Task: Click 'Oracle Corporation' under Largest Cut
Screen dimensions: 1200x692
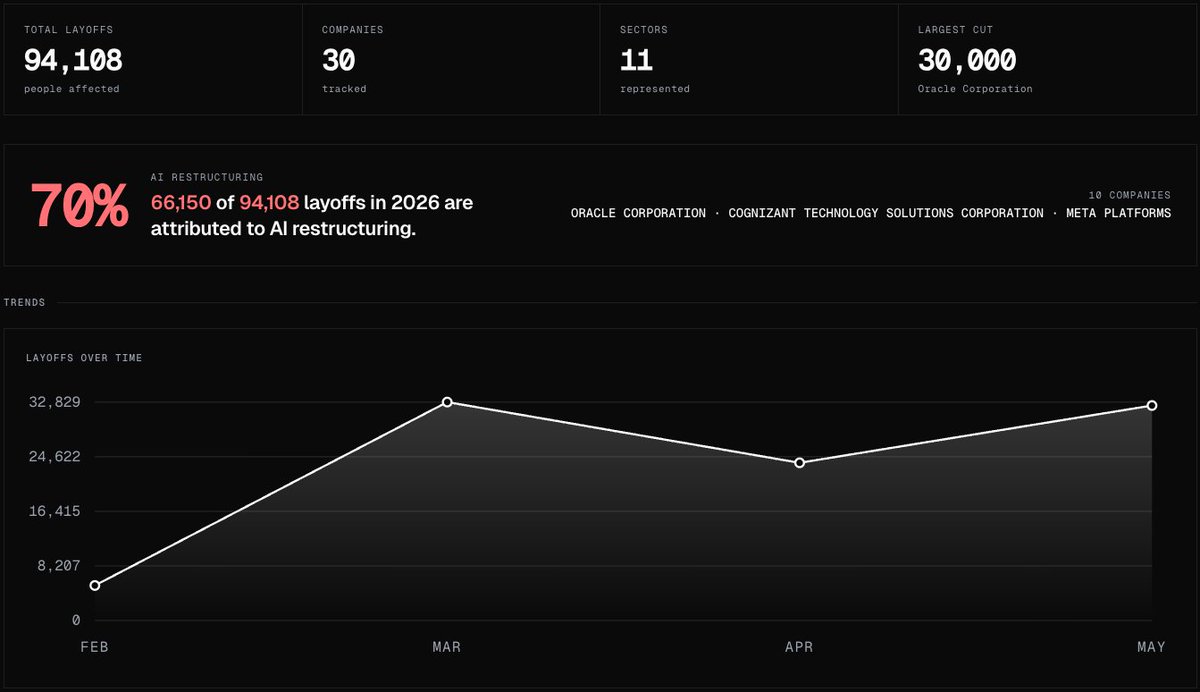Action: tap(975, 89)
